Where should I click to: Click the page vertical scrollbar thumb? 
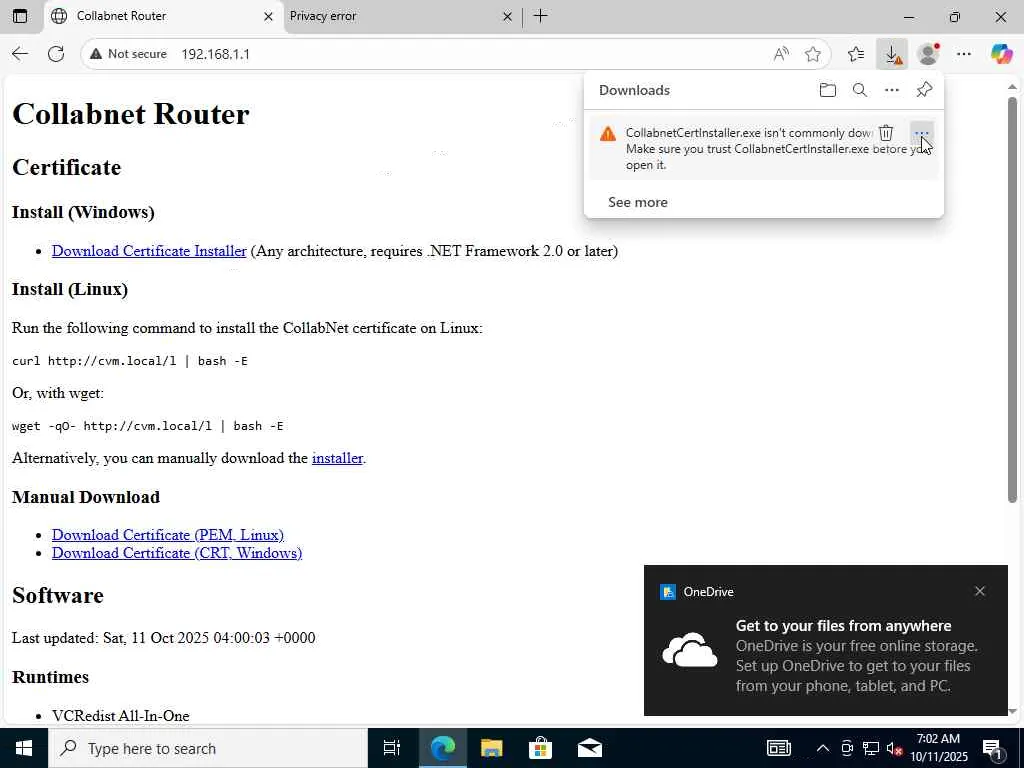(x=1012, y=300)
